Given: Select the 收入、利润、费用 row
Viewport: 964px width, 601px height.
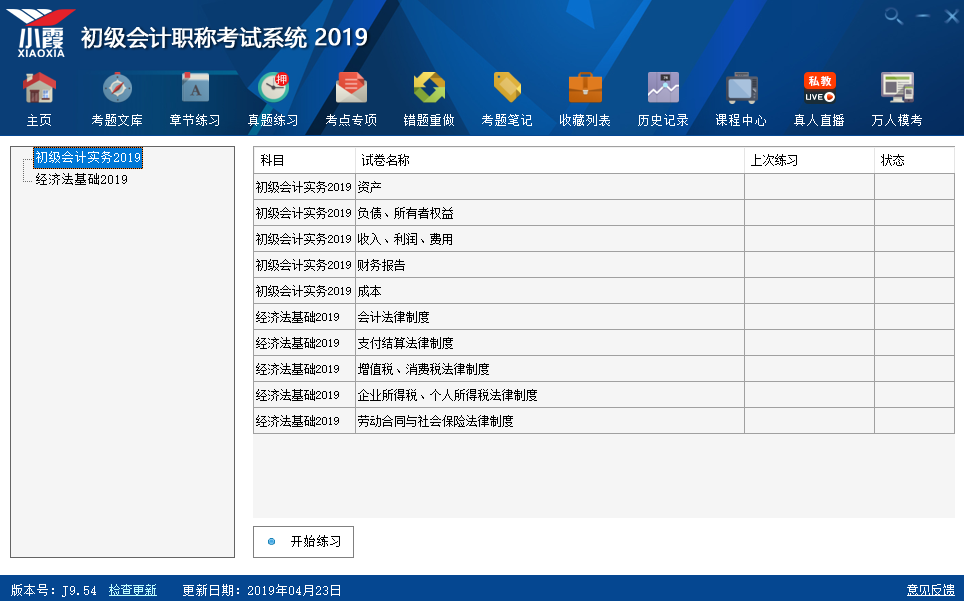Looking at the screenshot, I should [x=604, y=238].
